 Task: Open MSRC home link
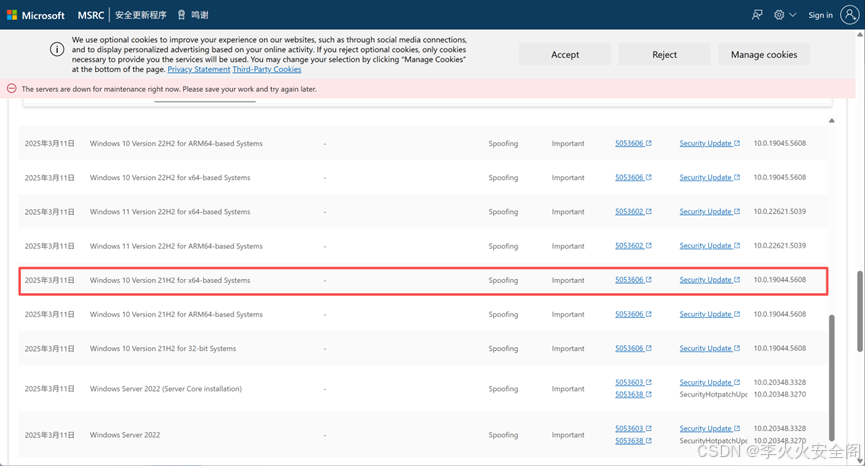[90, 15]
